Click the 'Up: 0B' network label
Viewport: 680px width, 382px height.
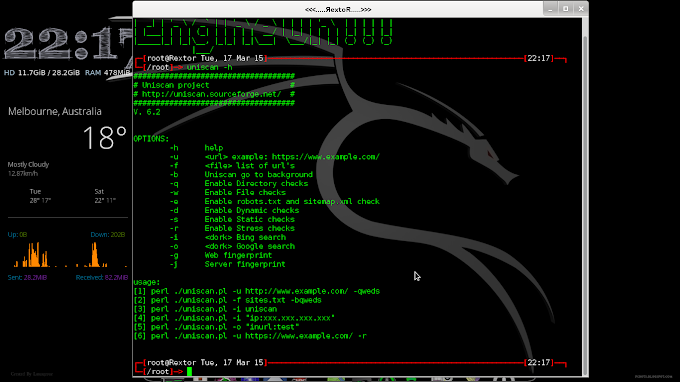pyautogui.click(x=17, y=235)
